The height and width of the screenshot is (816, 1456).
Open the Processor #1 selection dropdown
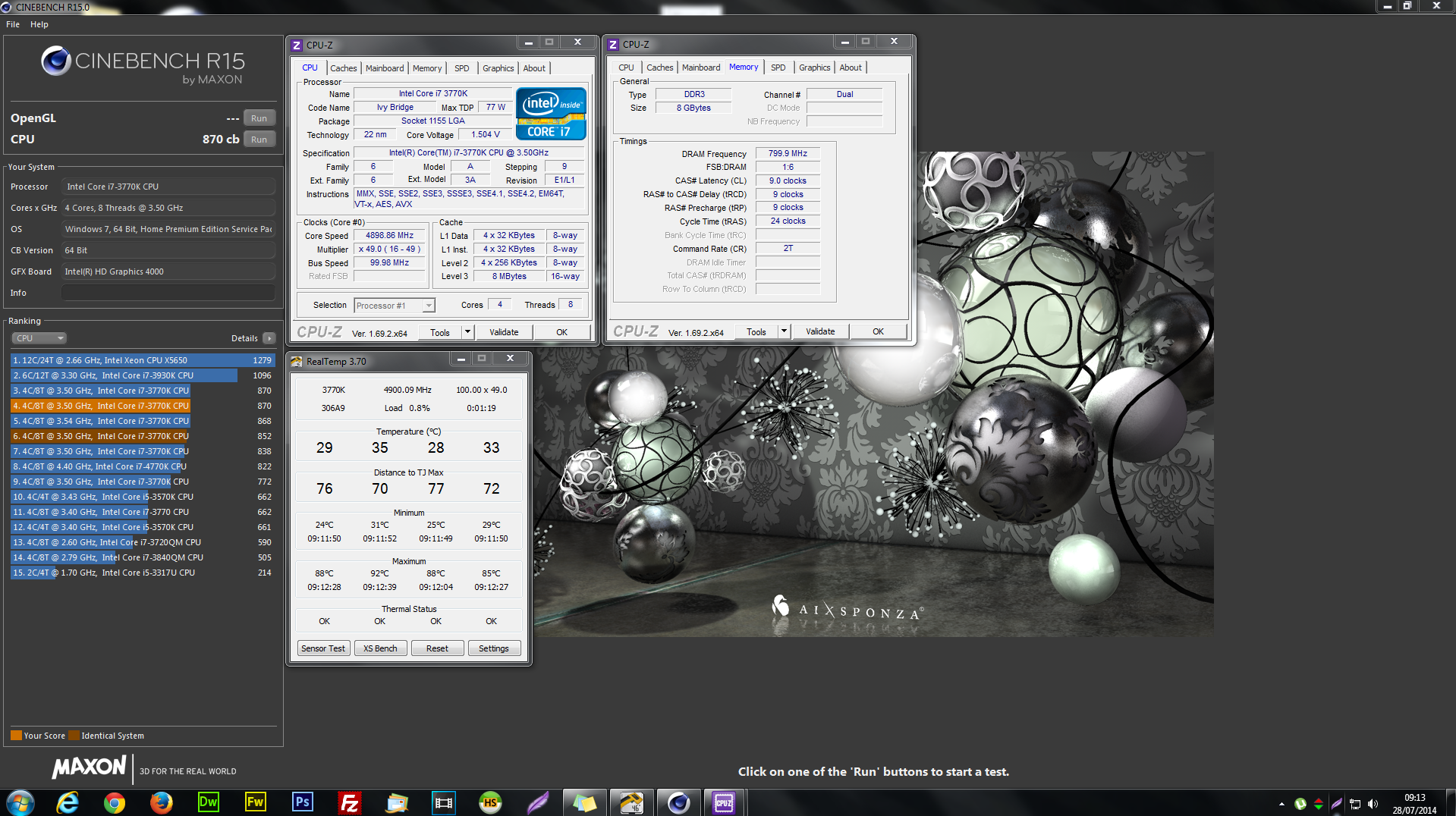click(x=395, y=306)
